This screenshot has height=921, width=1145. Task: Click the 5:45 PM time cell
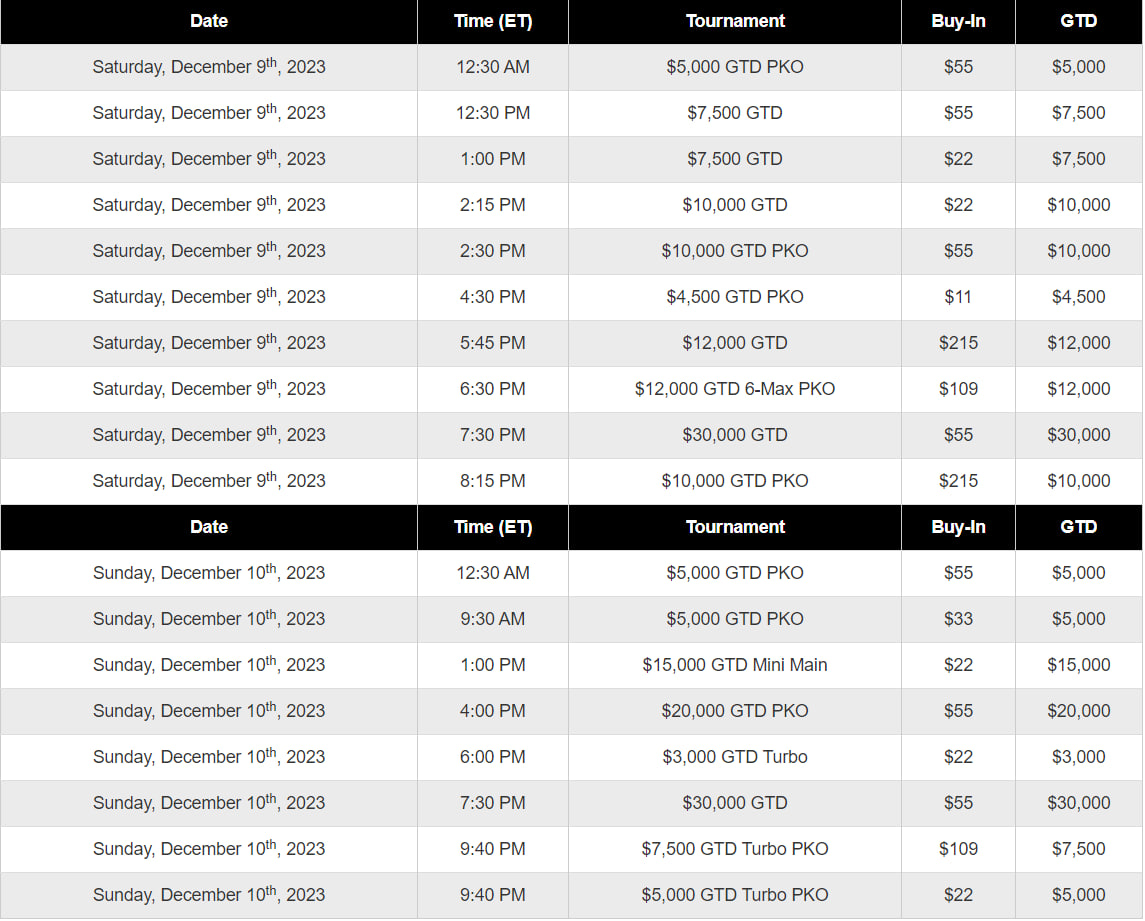point(492,343)
